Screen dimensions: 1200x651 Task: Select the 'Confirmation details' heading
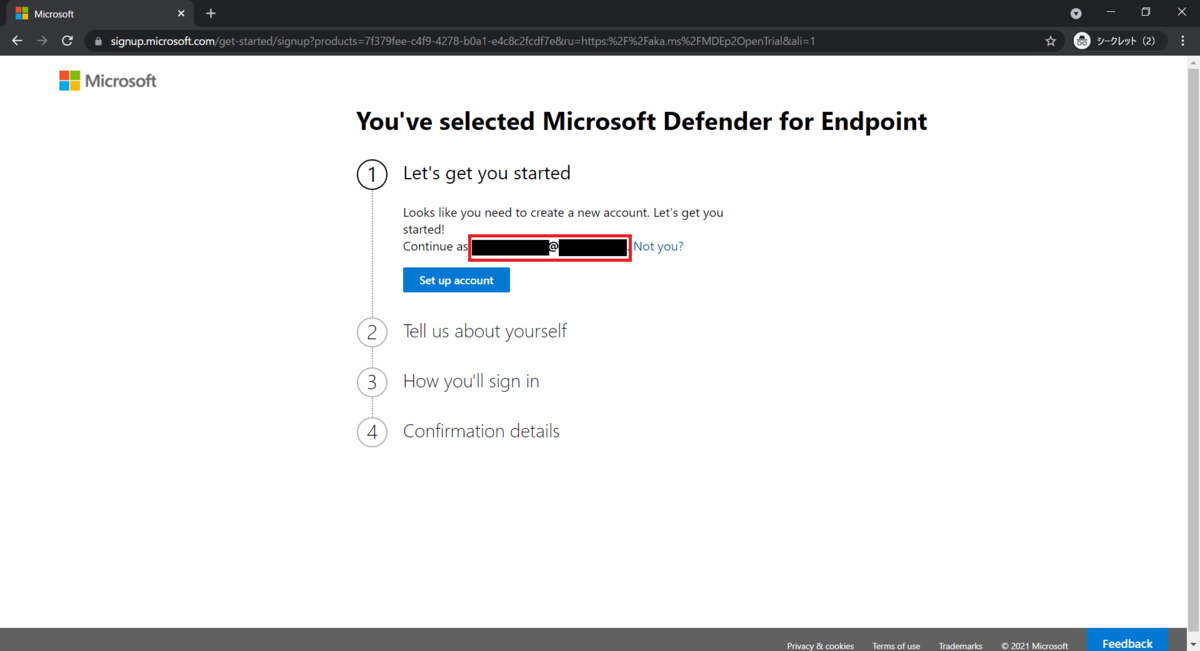pos(481,431)
